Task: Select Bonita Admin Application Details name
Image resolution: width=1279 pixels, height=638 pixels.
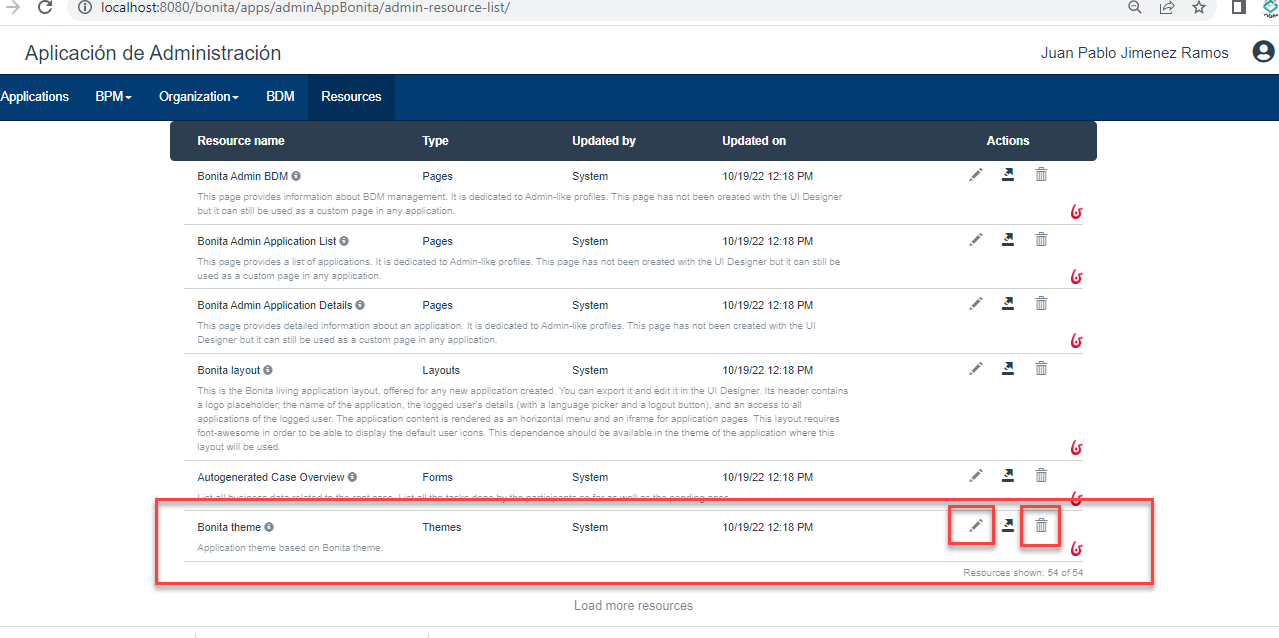Action: pyautogui.click(x=275, y=305)
